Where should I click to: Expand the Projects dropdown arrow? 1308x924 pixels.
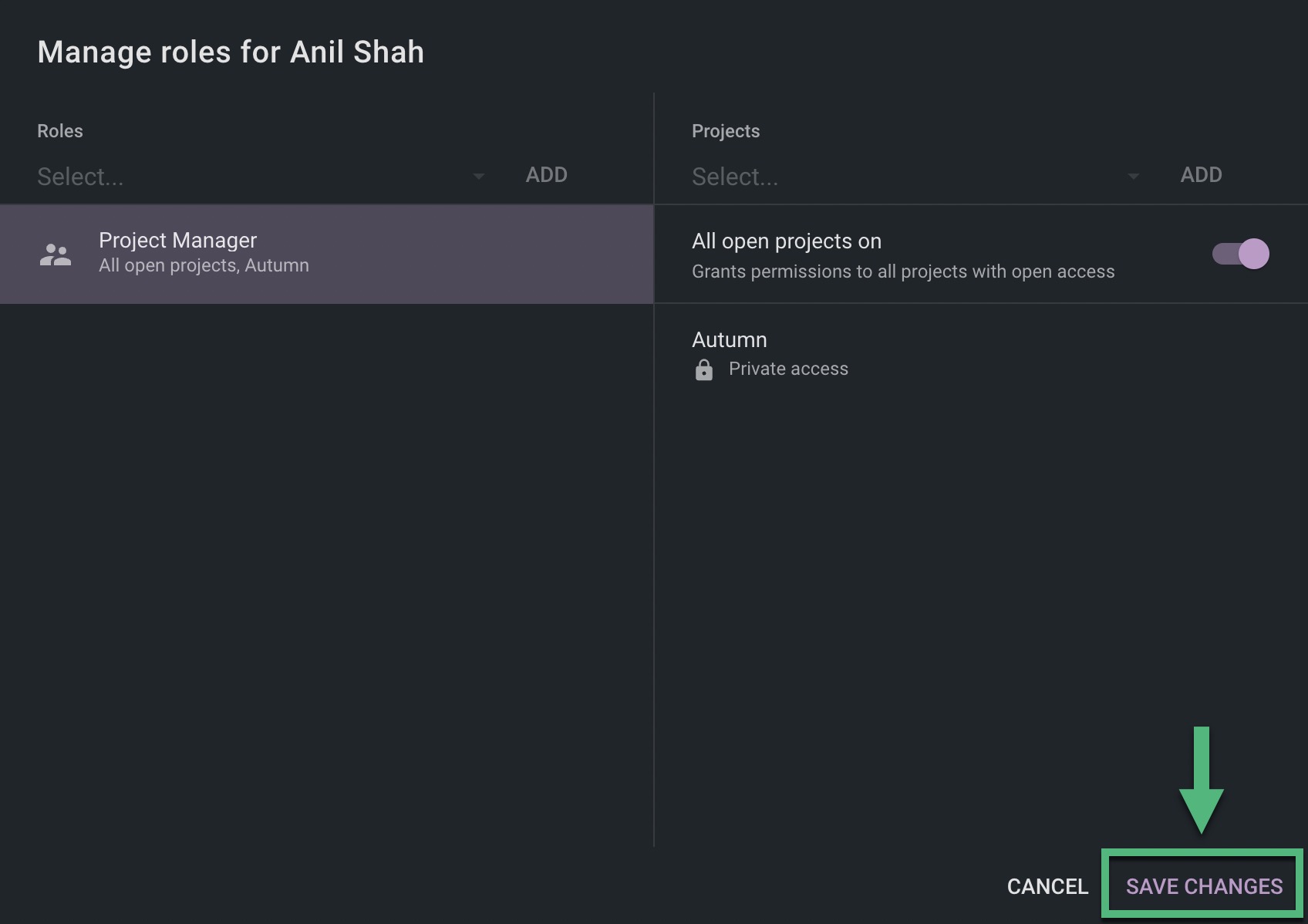coord(1133,177)
